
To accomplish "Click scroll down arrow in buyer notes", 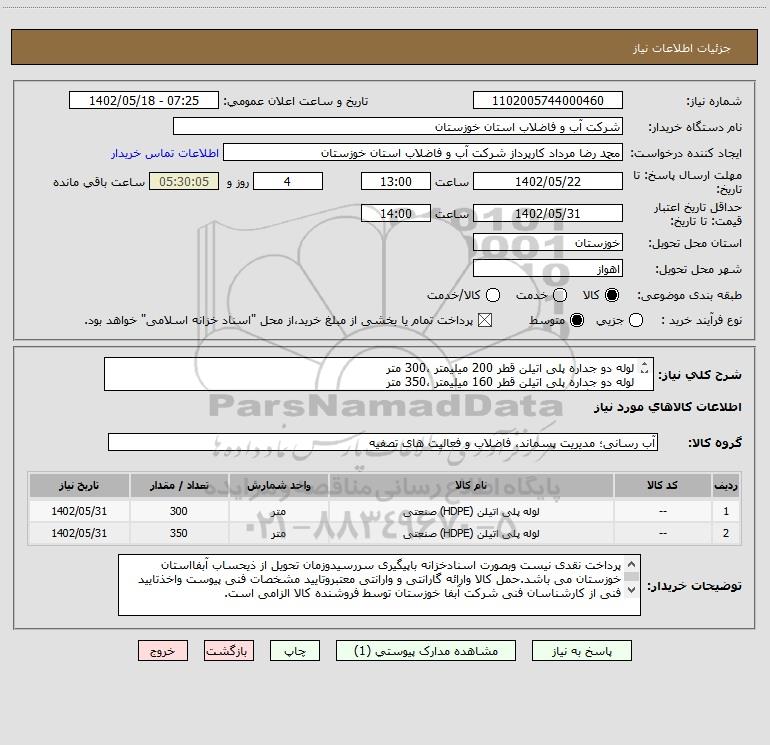I will coord(632,590).
